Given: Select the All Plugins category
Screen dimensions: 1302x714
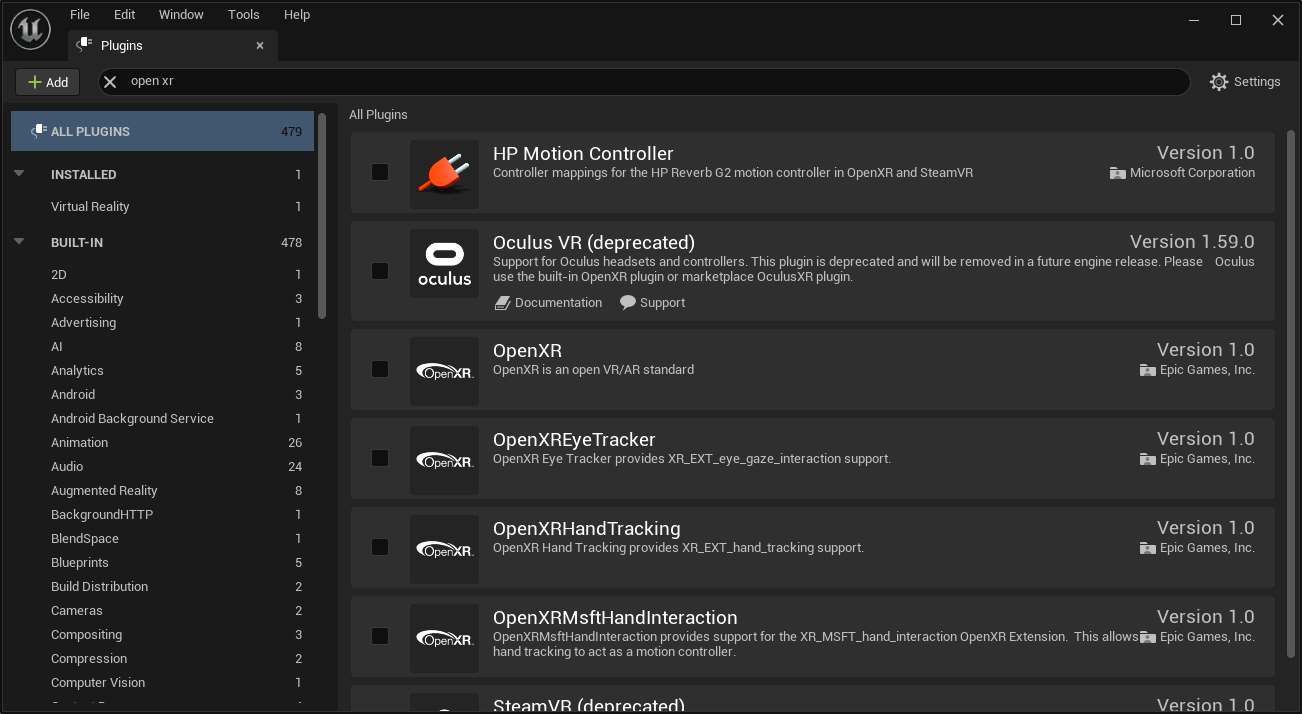Looking at the screenshot, I should coord(162,131).
